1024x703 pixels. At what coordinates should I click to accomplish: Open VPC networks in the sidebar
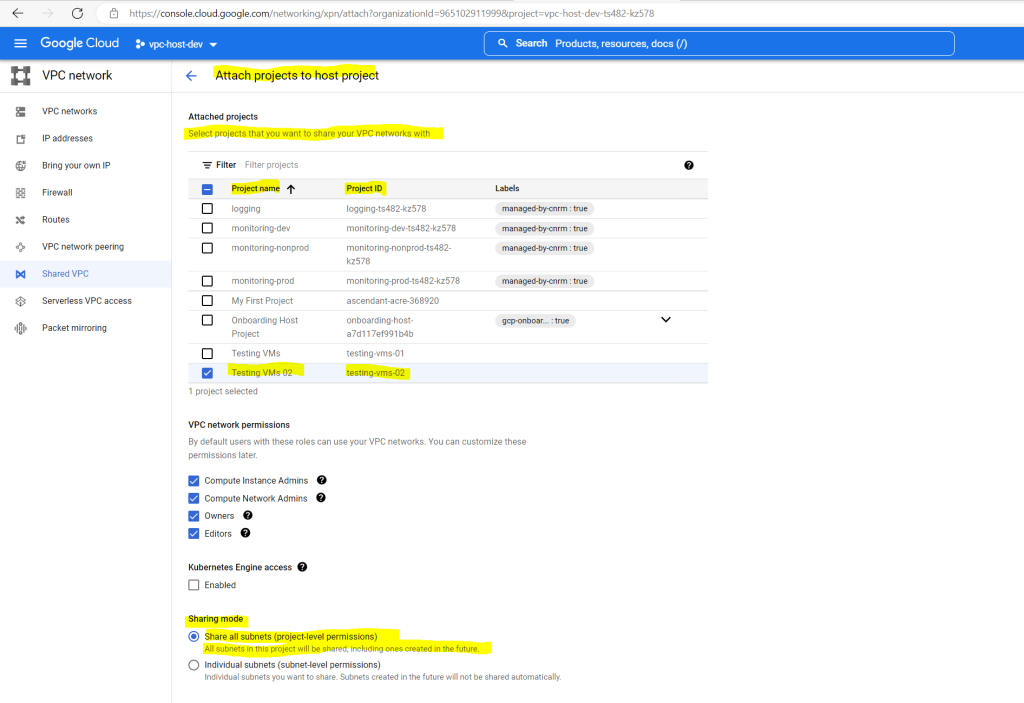pyautogui.click(x=69, y=111)
